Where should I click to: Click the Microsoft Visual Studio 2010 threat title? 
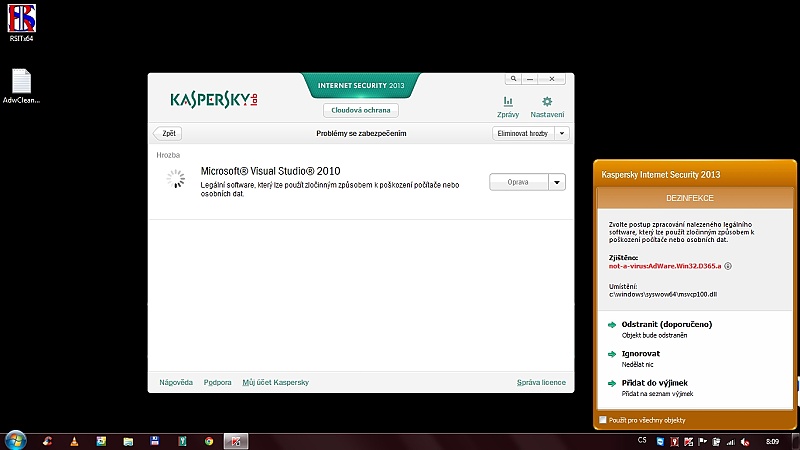click(270, 171)
